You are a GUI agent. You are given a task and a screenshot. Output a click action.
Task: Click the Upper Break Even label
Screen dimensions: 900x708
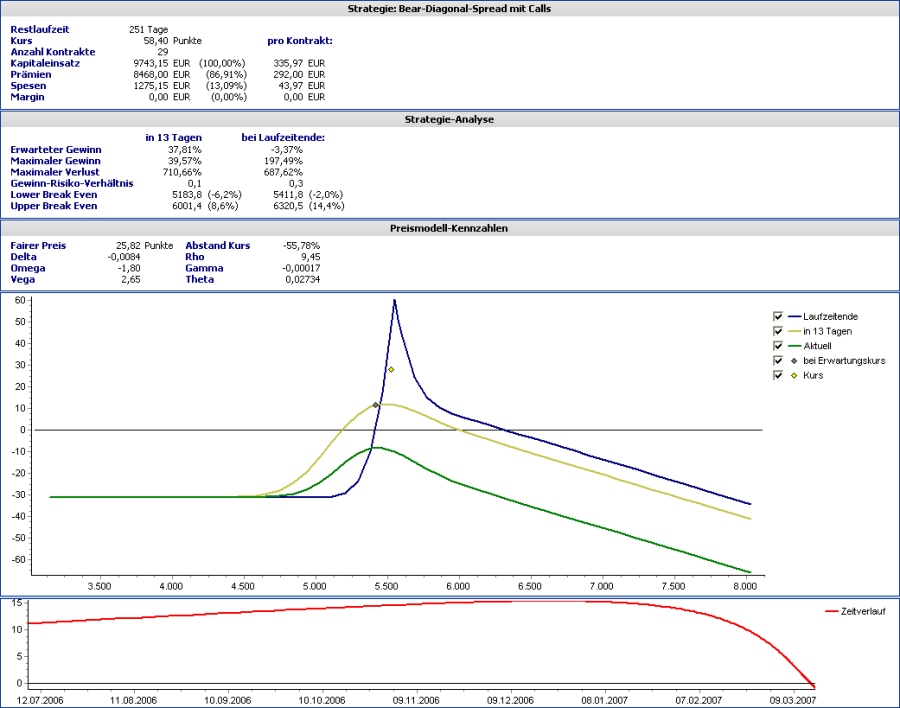click(x=54, y=205)
